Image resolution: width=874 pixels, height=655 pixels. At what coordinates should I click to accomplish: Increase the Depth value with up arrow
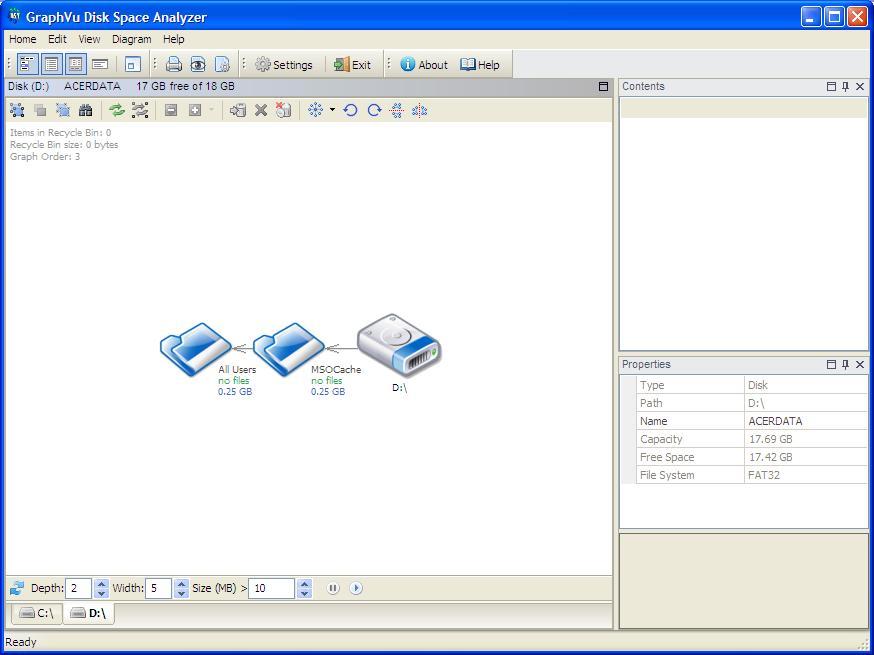[101, 583]
